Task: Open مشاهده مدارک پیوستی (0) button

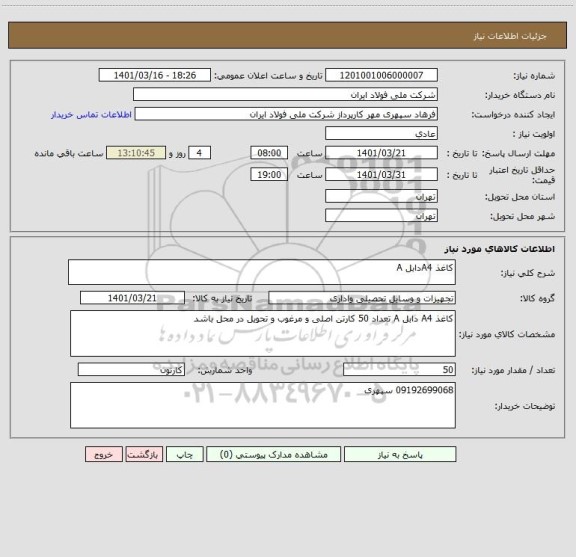Action: pos(273,454)
